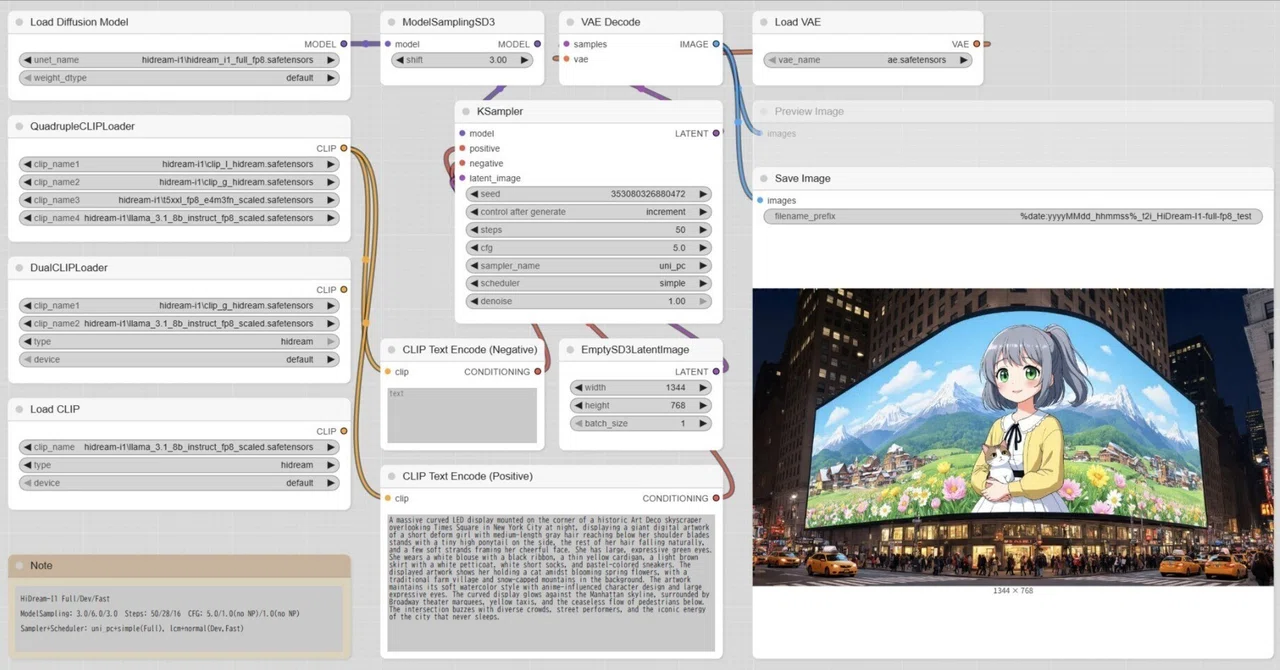This screenshot has height=670, width=1280.
Task: Collapse the Load VAE node title dot
Action: coord(762,22)
